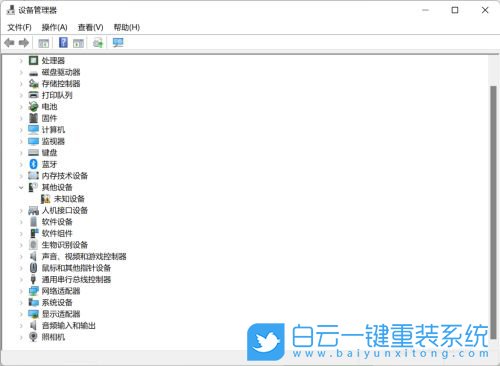
Task: Open the 操作(A) menu
Action: pos(54,27)
